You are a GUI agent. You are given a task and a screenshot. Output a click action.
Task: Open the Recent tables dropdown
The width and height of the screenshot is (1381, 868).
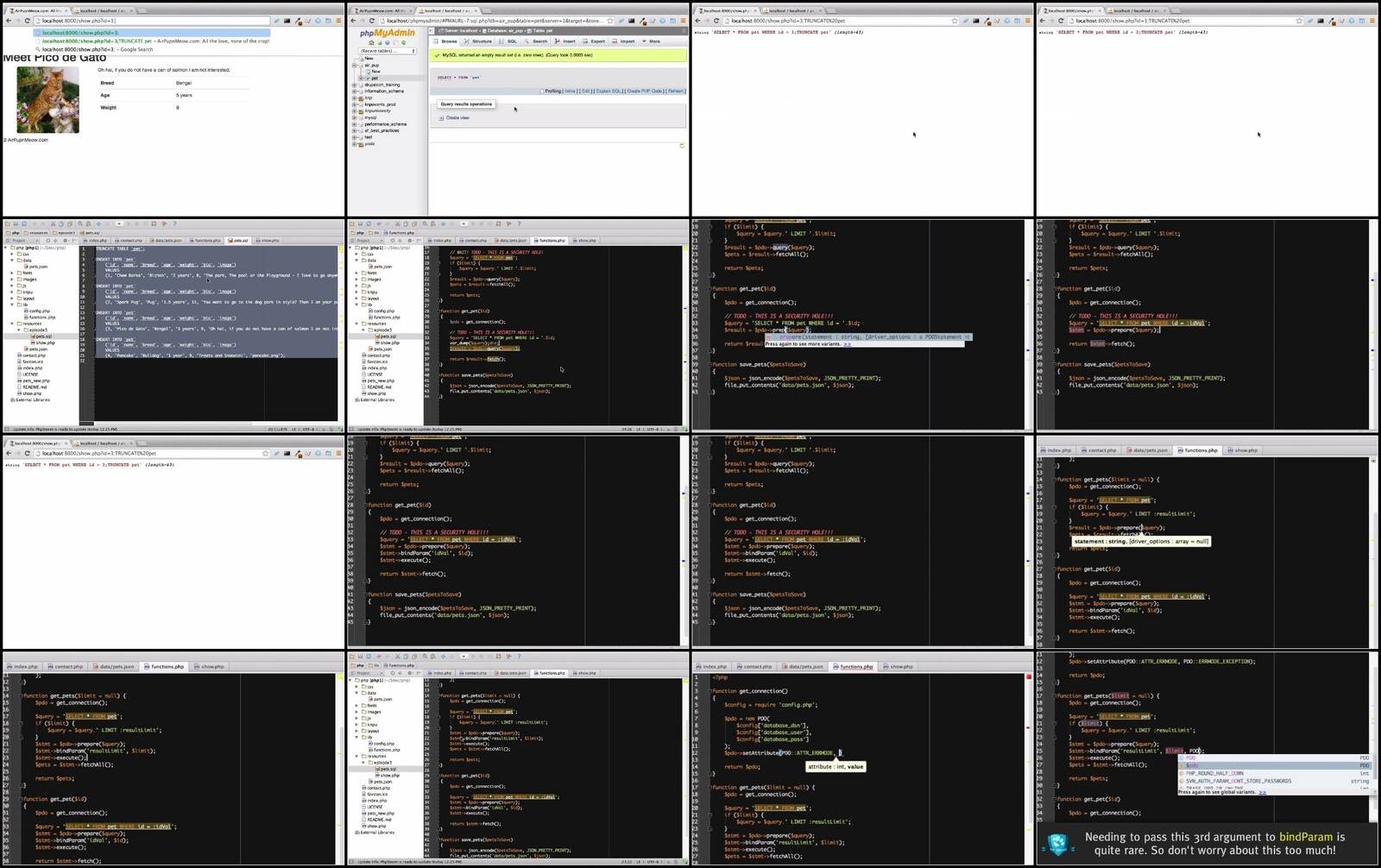(x=388, y=51)
